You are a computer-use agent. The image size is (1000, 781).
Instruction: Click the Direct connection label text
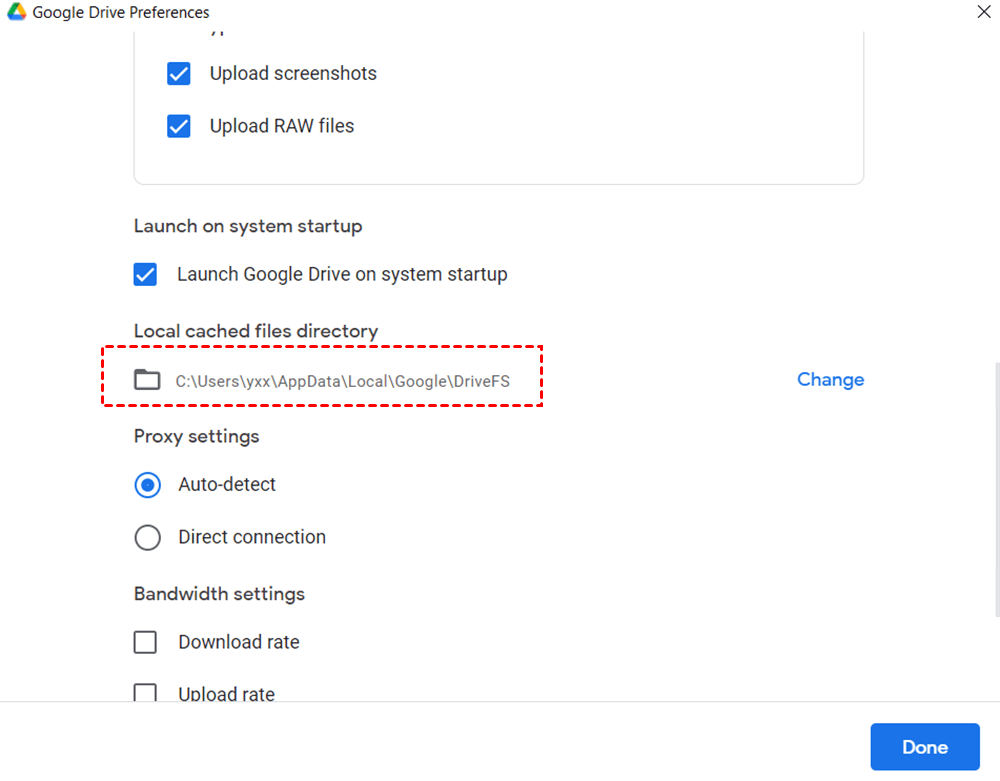click(252, 538)
